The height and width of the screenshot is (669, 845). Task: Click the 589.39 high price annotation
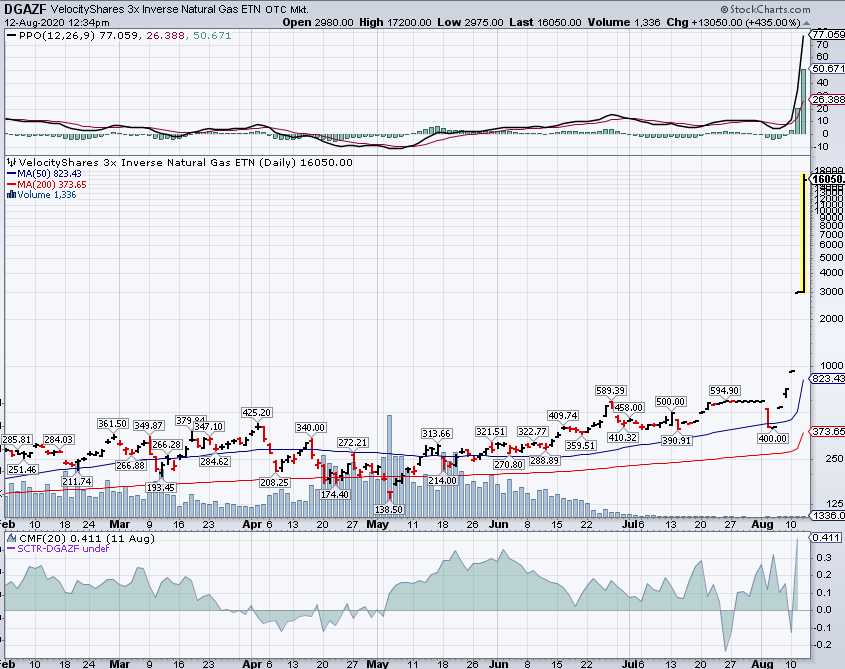pyautogui.click(x=610, y=391)
